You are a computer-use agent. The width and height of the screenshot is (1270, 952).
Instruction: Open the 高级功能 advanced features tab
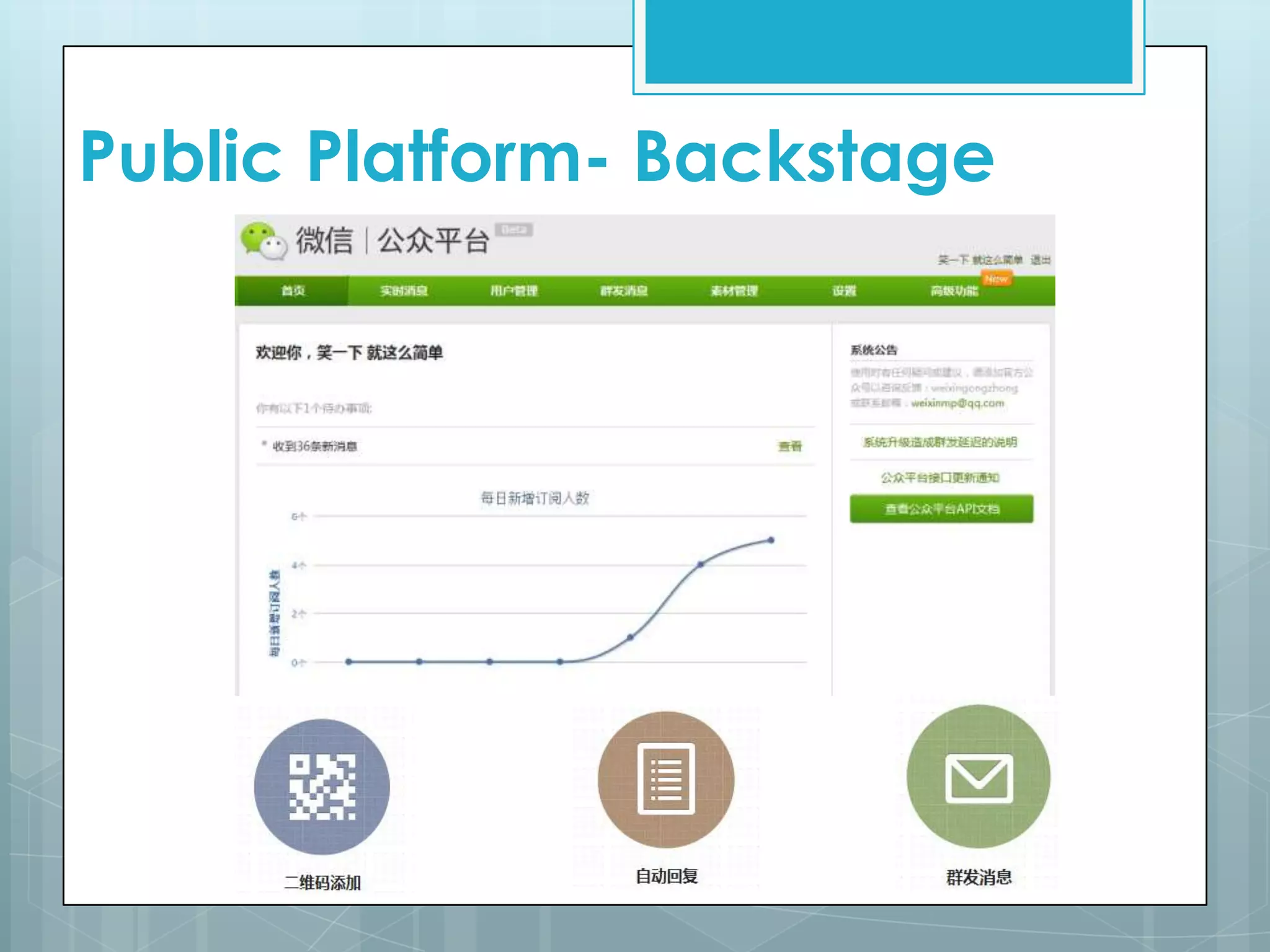(954, 291)
